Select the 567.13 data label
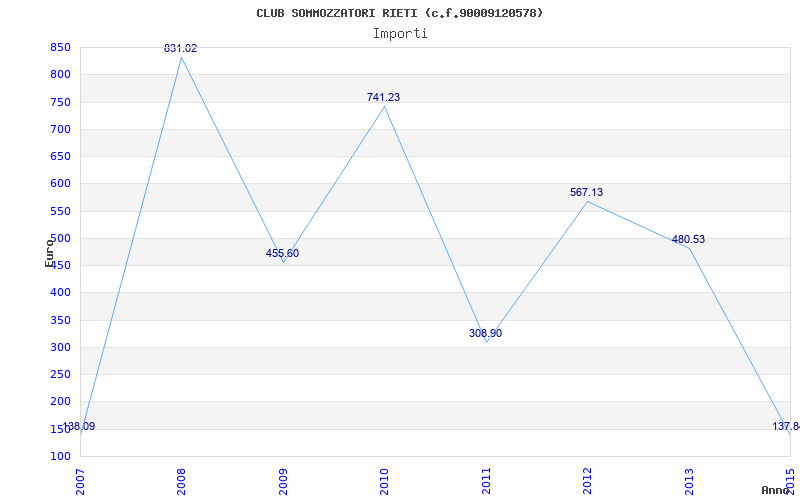The height and width of the screenshot is (500, 800). point(586,192)
